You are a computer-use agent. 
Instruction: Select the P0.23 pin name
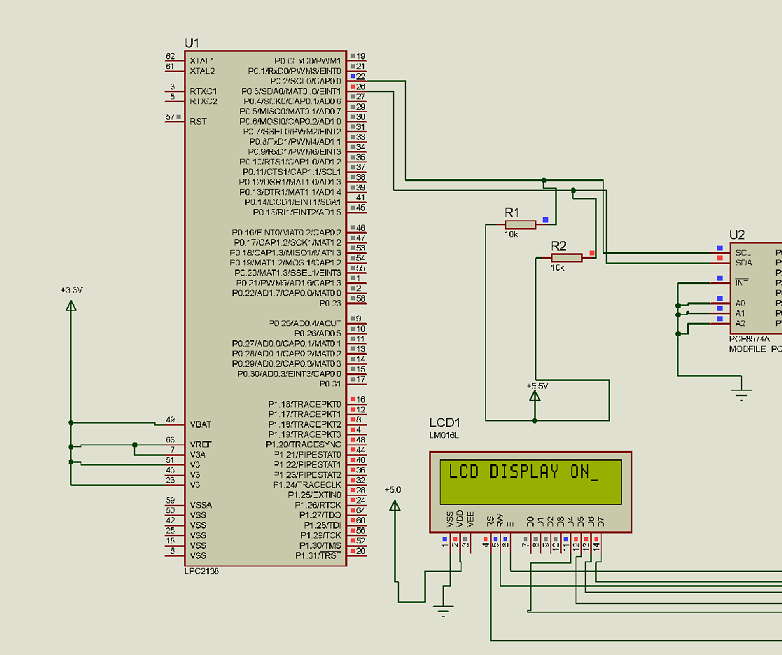tap(330, 303)
